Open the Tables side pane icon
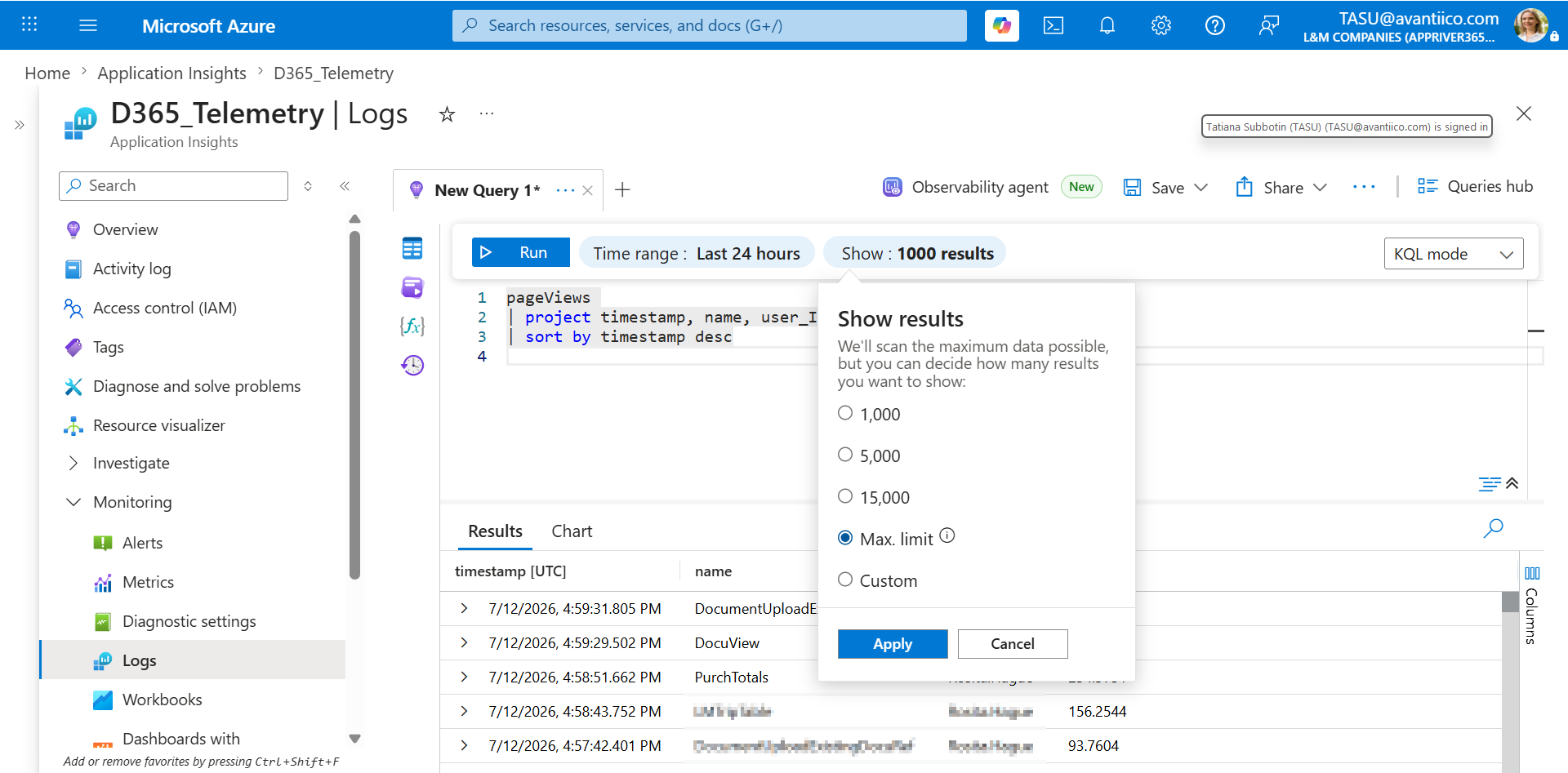1568x773 pixels. [x=412, y=248]
